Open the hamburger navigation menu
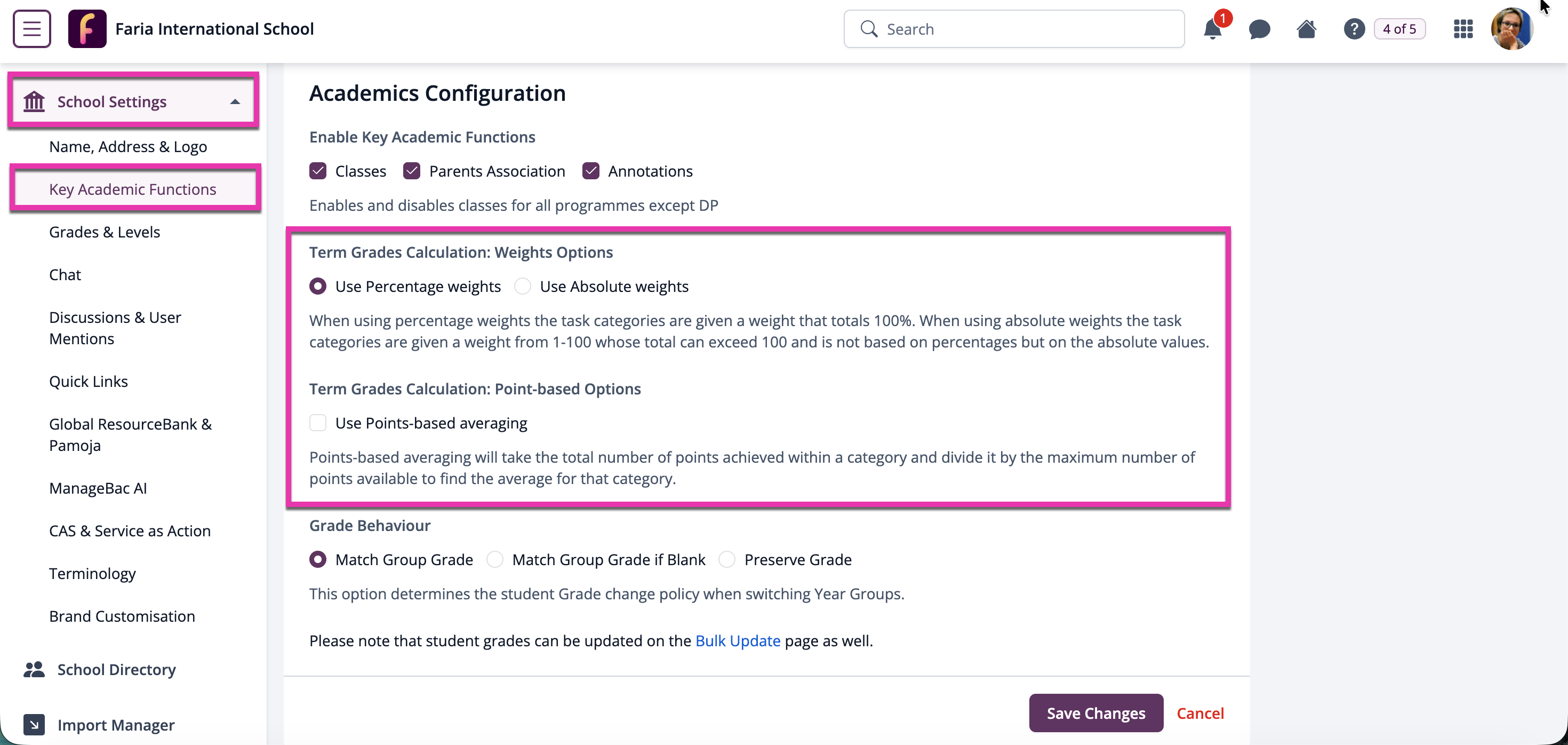Viewport: 1568px width, 745px height. pyautogui.click(x=31, y=29)
